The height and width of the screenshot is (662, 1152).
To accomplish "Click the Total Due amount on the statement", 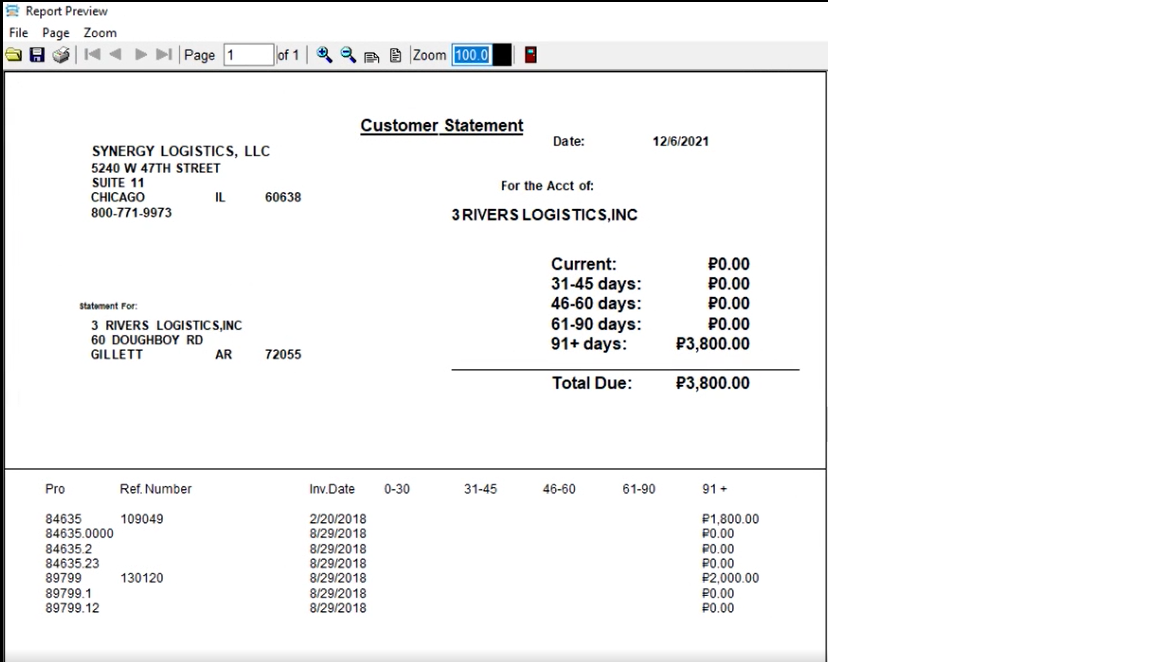I will point(712,383).
